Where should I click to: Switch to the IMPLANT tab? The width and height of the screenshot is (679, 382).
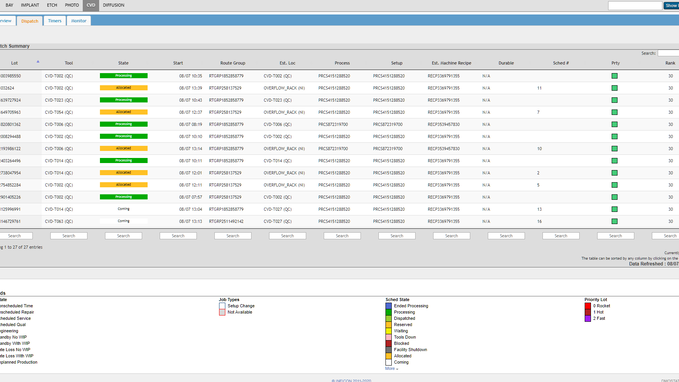click(30, 5)
